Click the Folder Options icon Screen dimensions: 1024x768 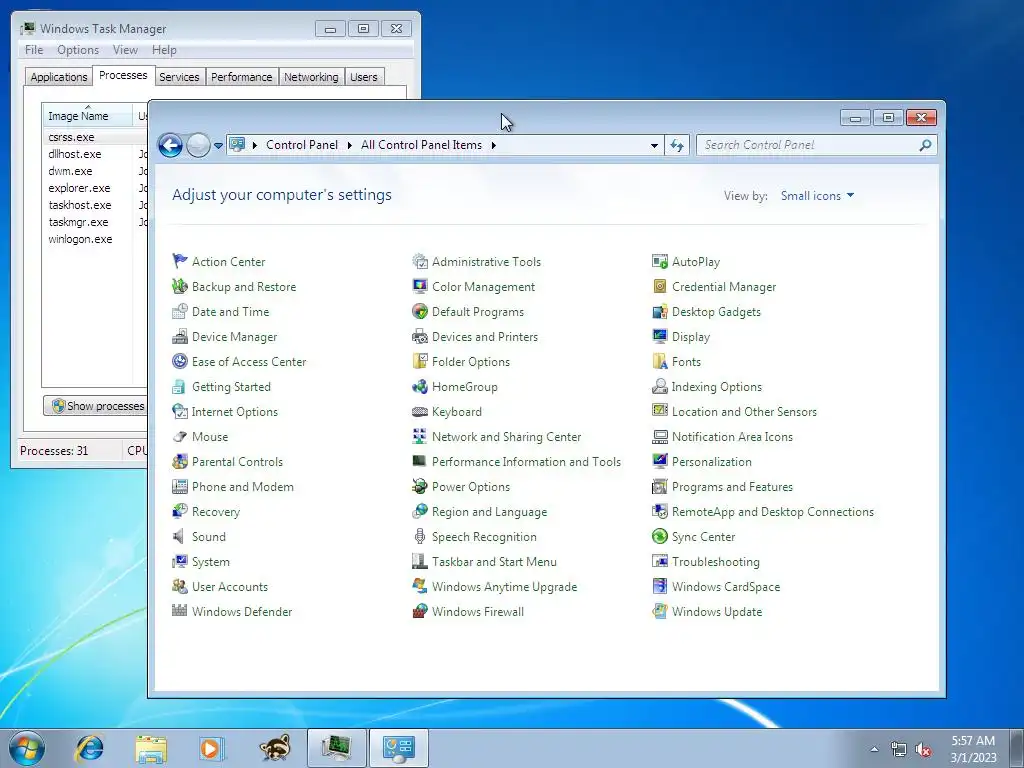point(420,361)
